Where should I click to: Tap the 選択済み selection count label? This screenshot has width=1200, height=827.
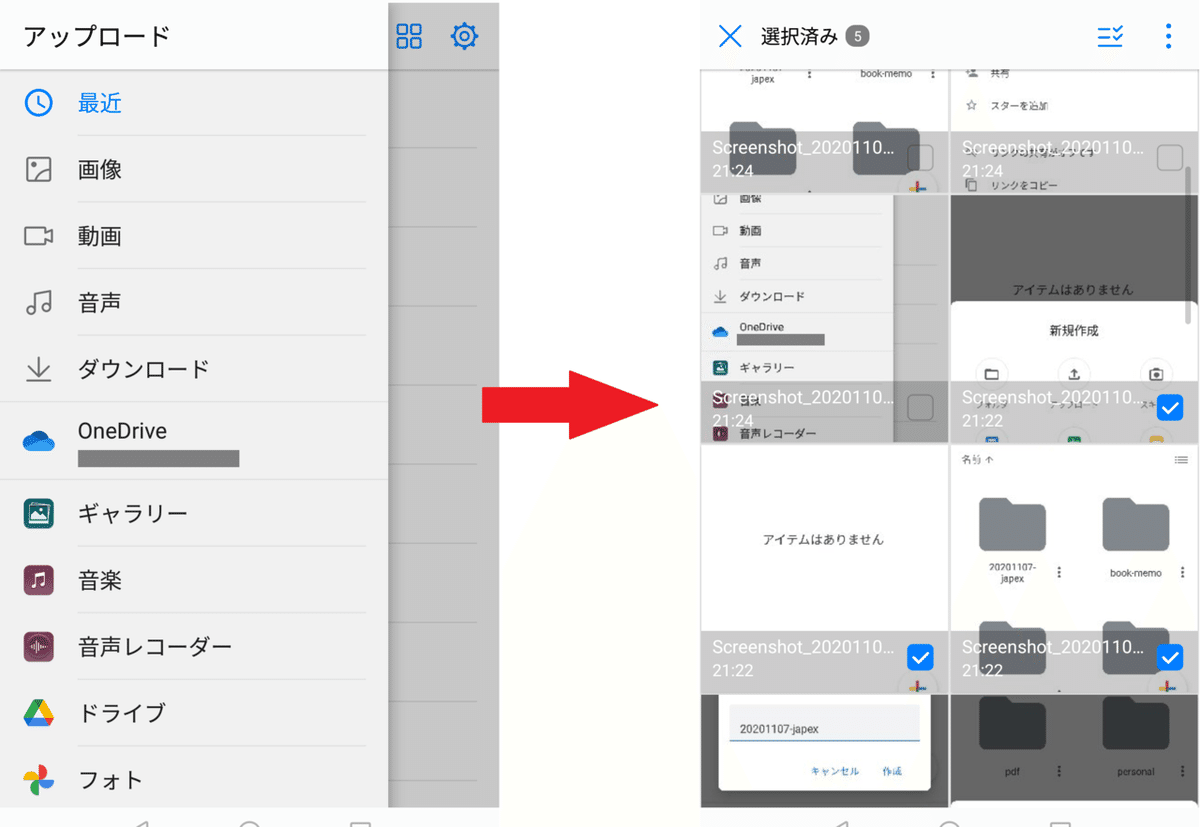click(x=799, y=37)
